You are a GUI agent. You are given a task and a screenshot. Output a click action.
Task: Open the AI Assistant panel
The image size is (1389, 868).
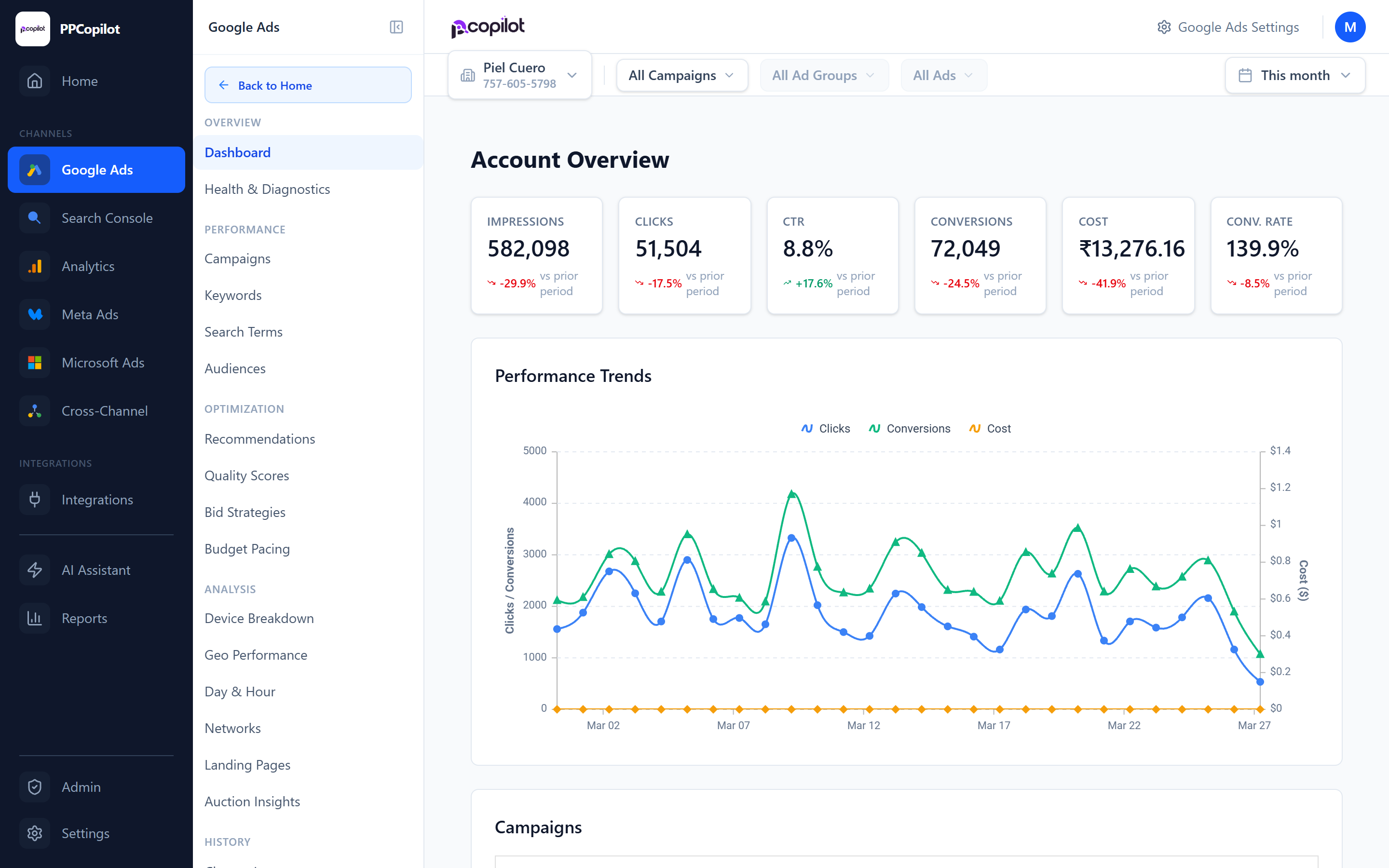click(x=96, y=570)
